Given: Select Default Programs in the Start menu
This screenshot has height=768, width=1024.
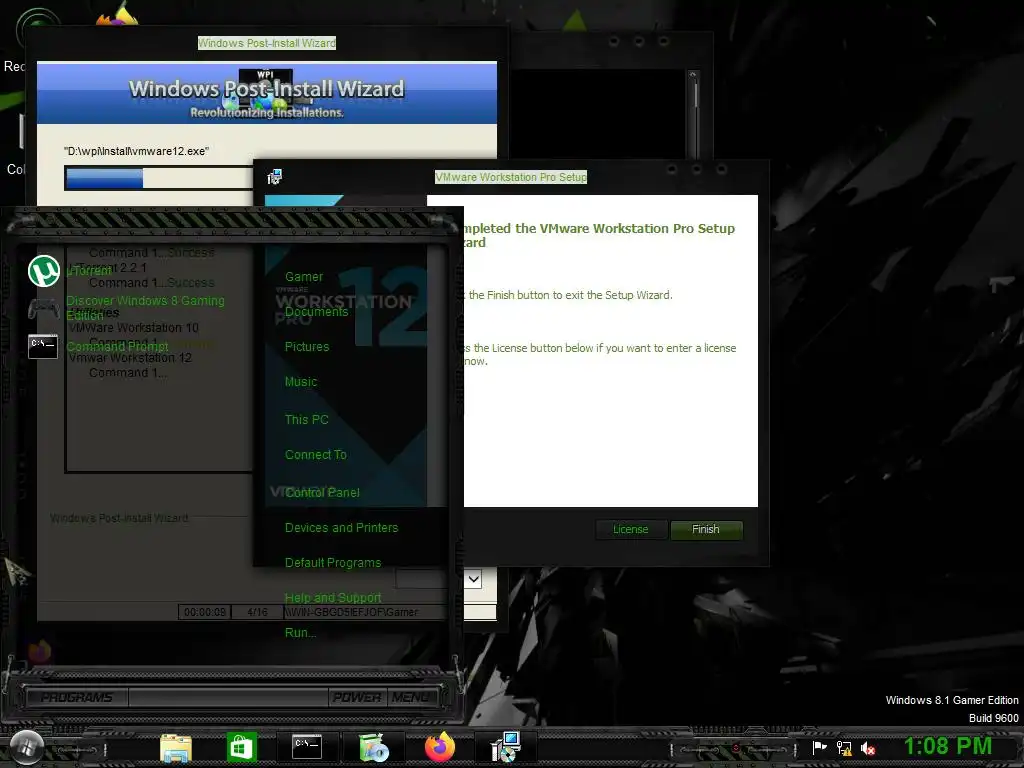Looking at the screenshot, I should point(333,563).
